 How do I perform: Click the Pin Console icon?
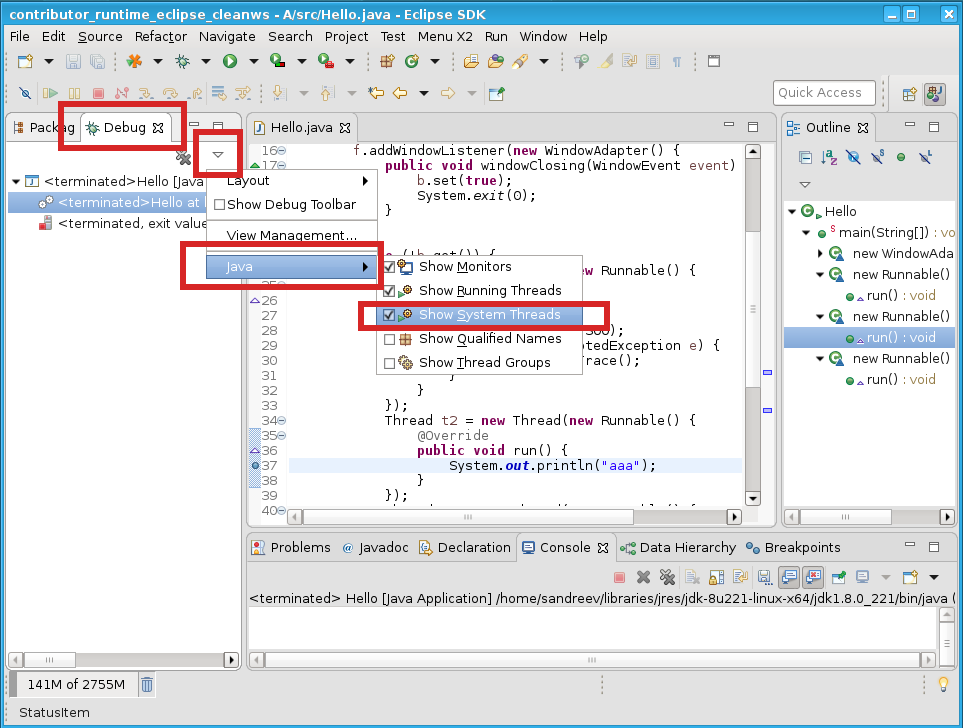point(838,577)
